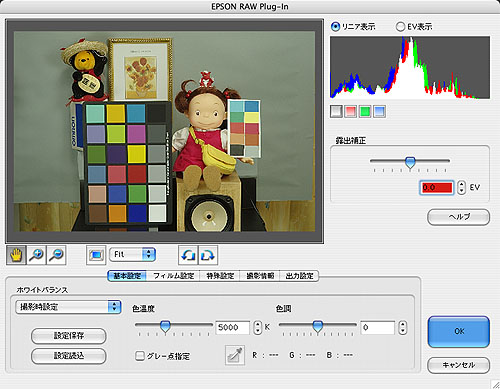The image size is (500, 389).
Task: Enable グレー点指定 checkbox
Action: click(140, 356)
